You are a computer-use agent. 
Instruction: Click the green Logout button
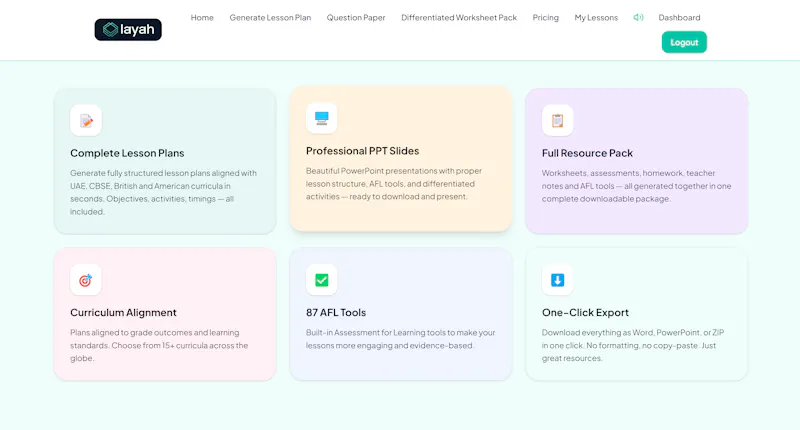click(x=684, y=42)
